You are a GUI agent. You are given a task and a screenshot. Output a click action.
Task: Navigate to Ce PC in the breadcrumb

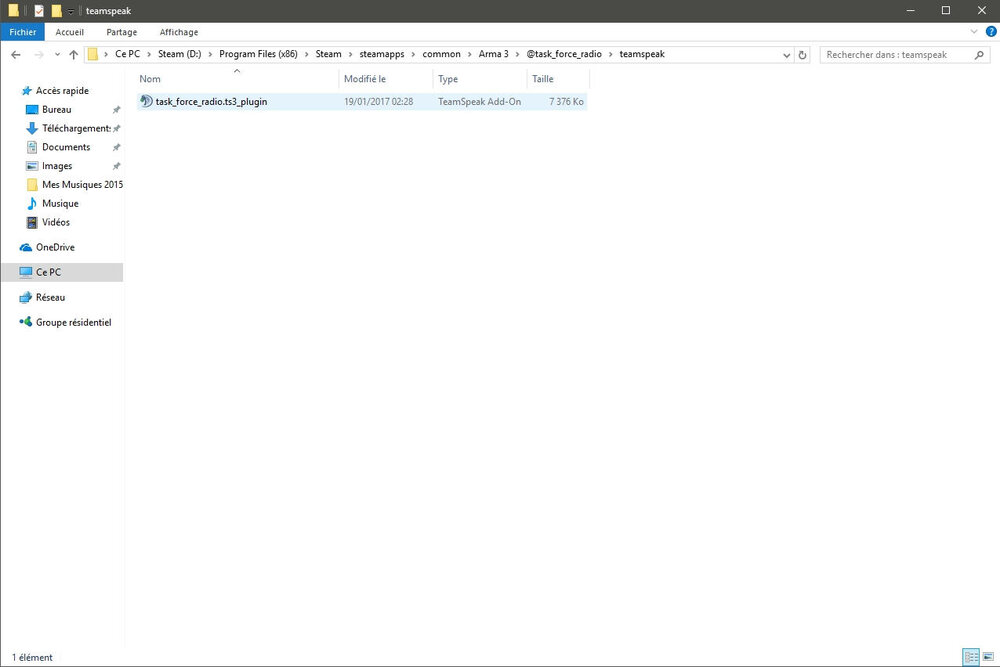pos(128,54)
